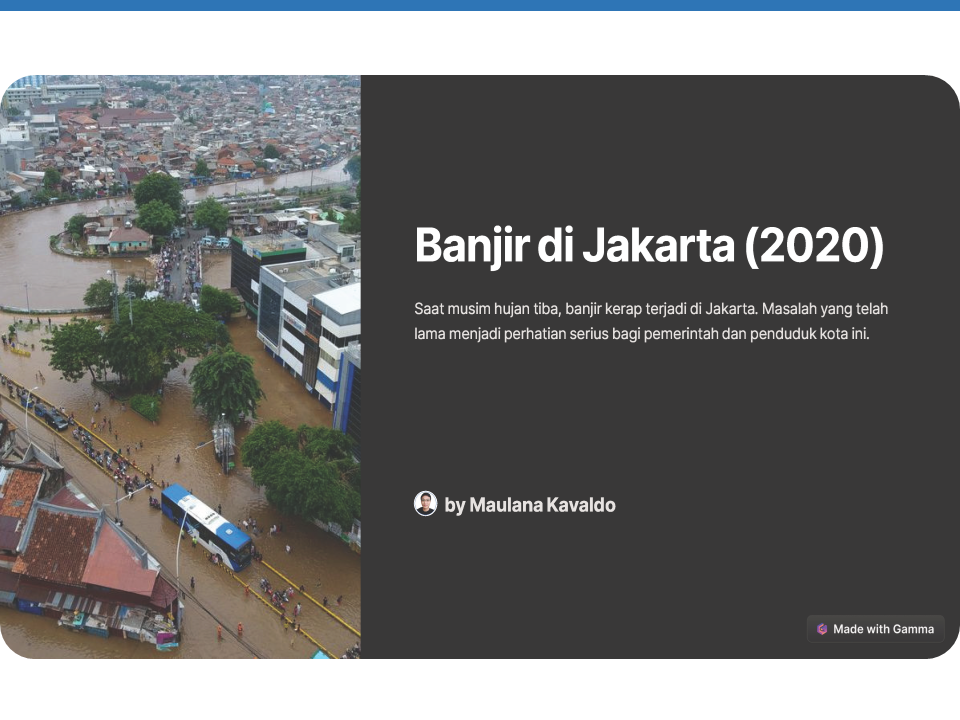
Task: Click the large green tree beside flooded road
Action: (226, 382)
